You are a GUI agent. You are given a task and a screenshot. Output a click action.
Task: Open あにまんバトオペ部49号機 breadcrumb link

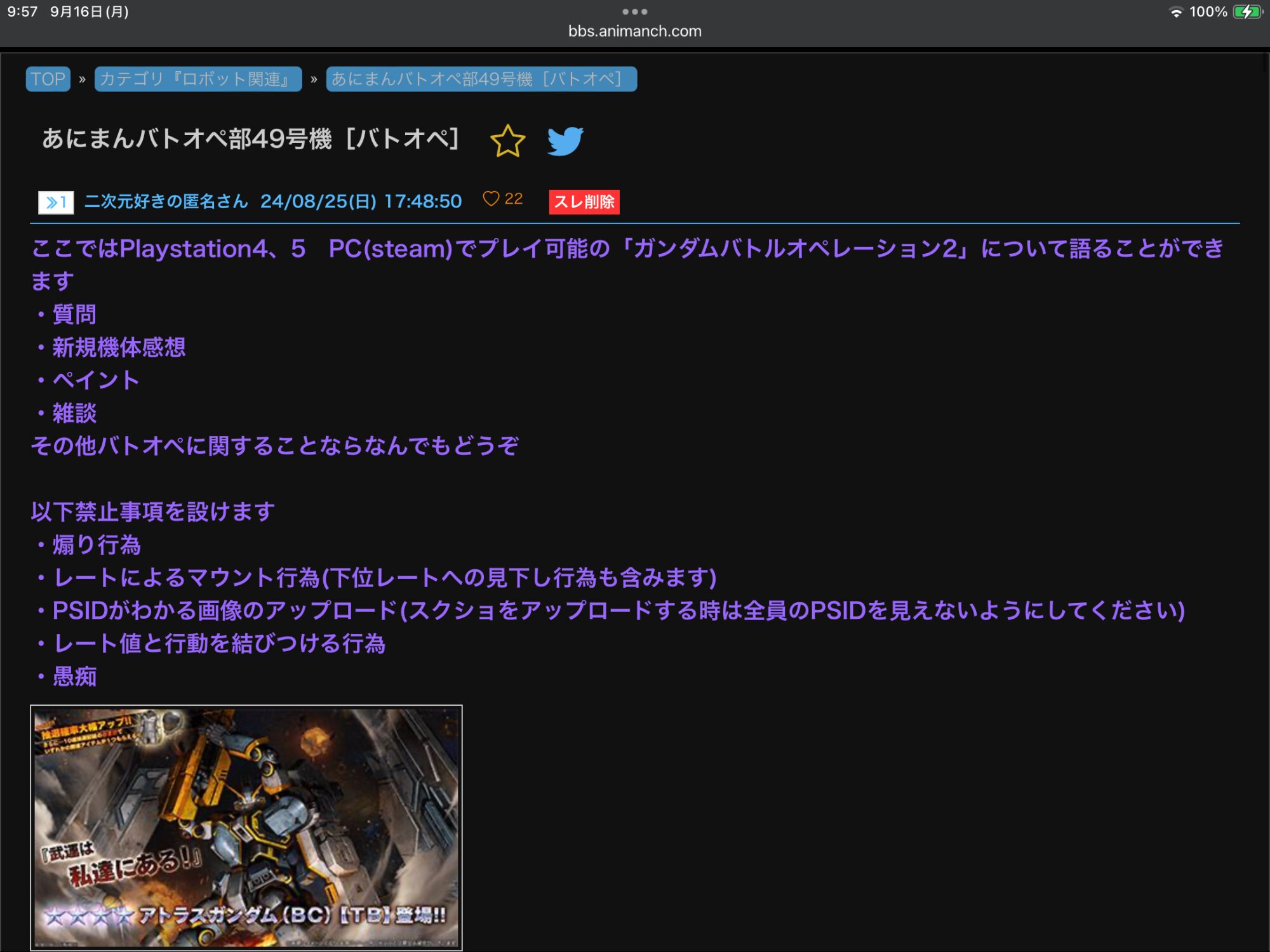point(481,79)
